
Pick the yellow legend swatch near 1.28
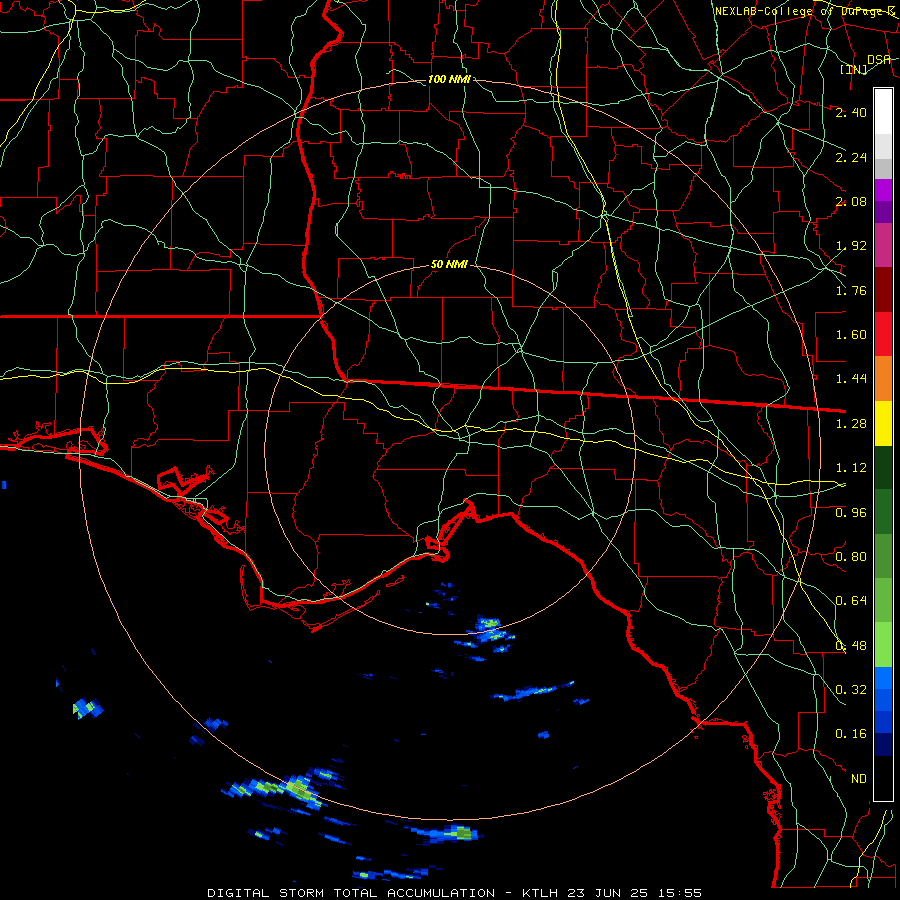883,423
